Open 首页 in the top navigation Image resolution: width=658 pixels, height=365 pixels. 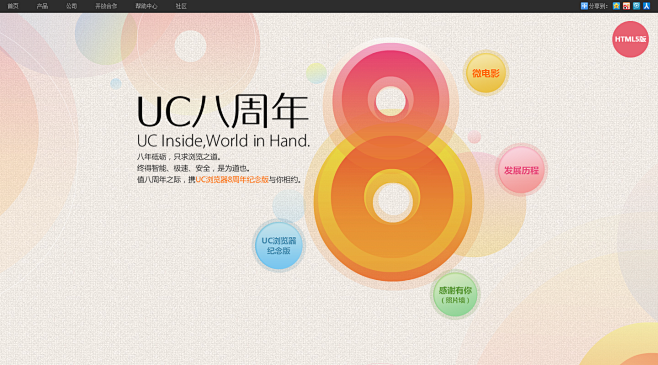[13, 6]
